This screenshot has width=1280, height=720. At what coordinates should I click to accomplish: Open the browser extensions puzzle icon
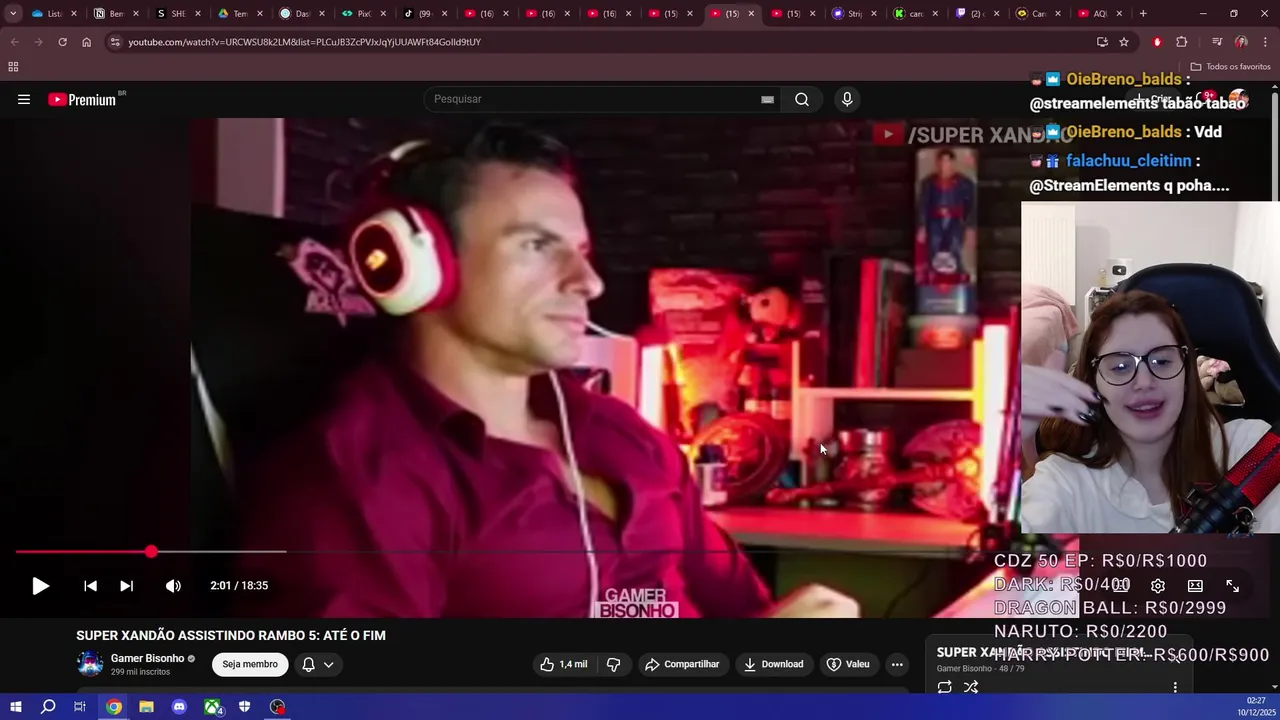click(1182, 42)
